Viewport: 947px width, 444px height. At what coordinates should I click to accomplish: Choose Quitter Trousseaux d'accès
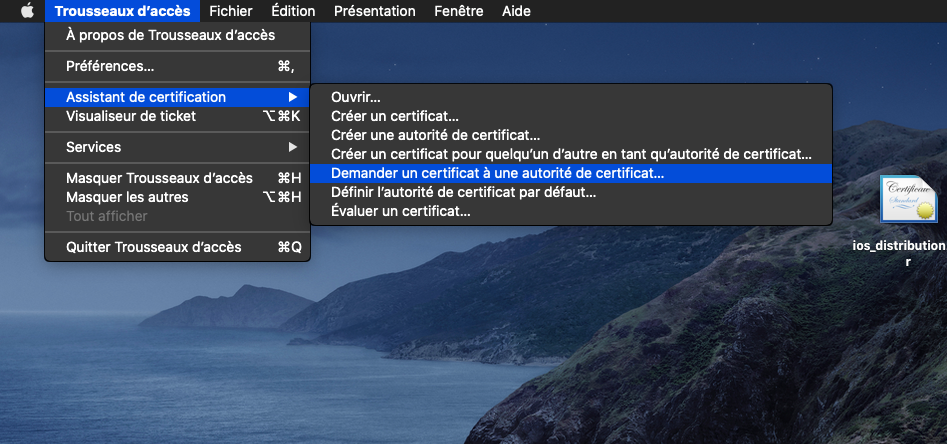177,247
